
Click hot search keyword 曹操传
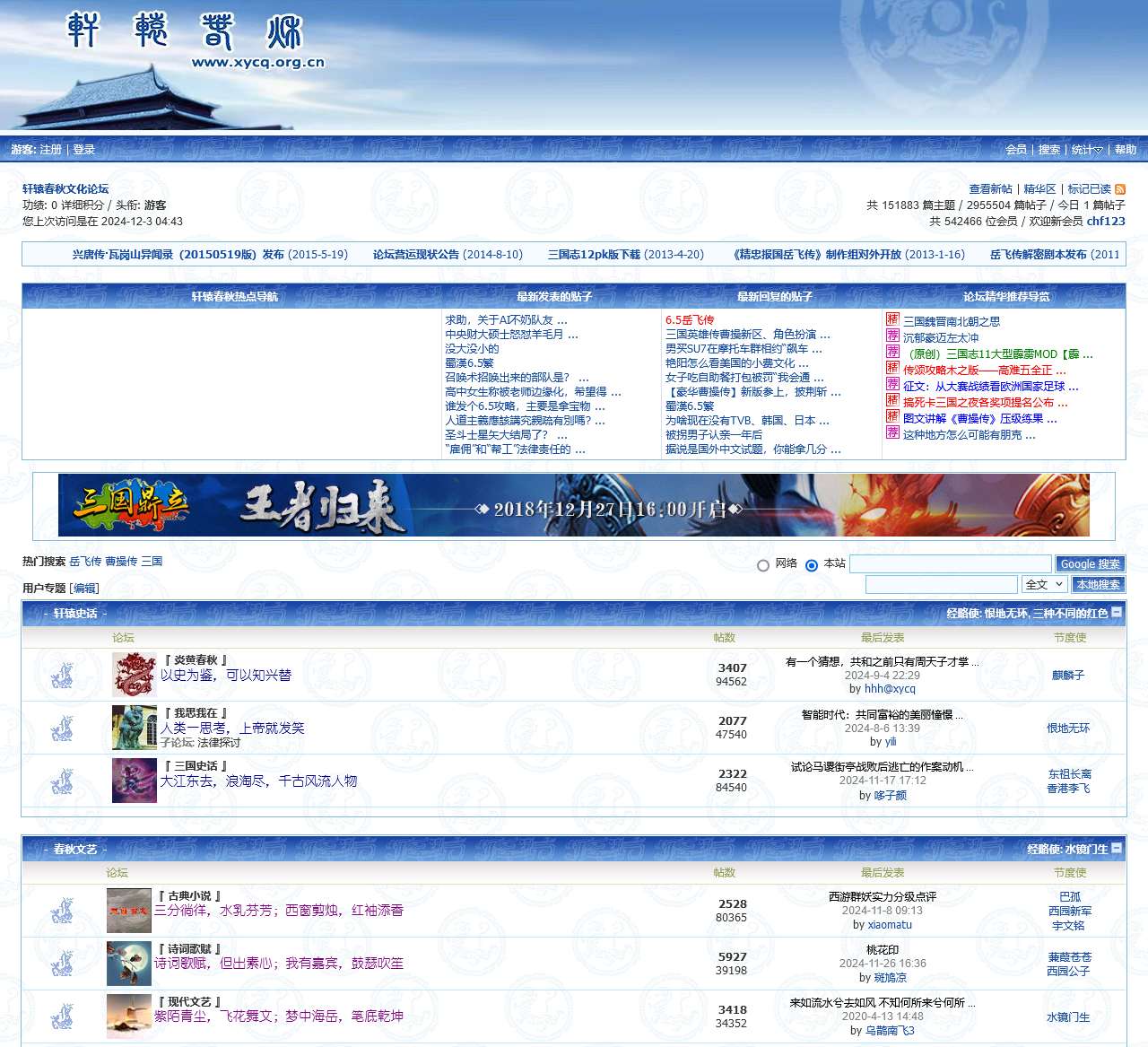[x=121, y=562]
